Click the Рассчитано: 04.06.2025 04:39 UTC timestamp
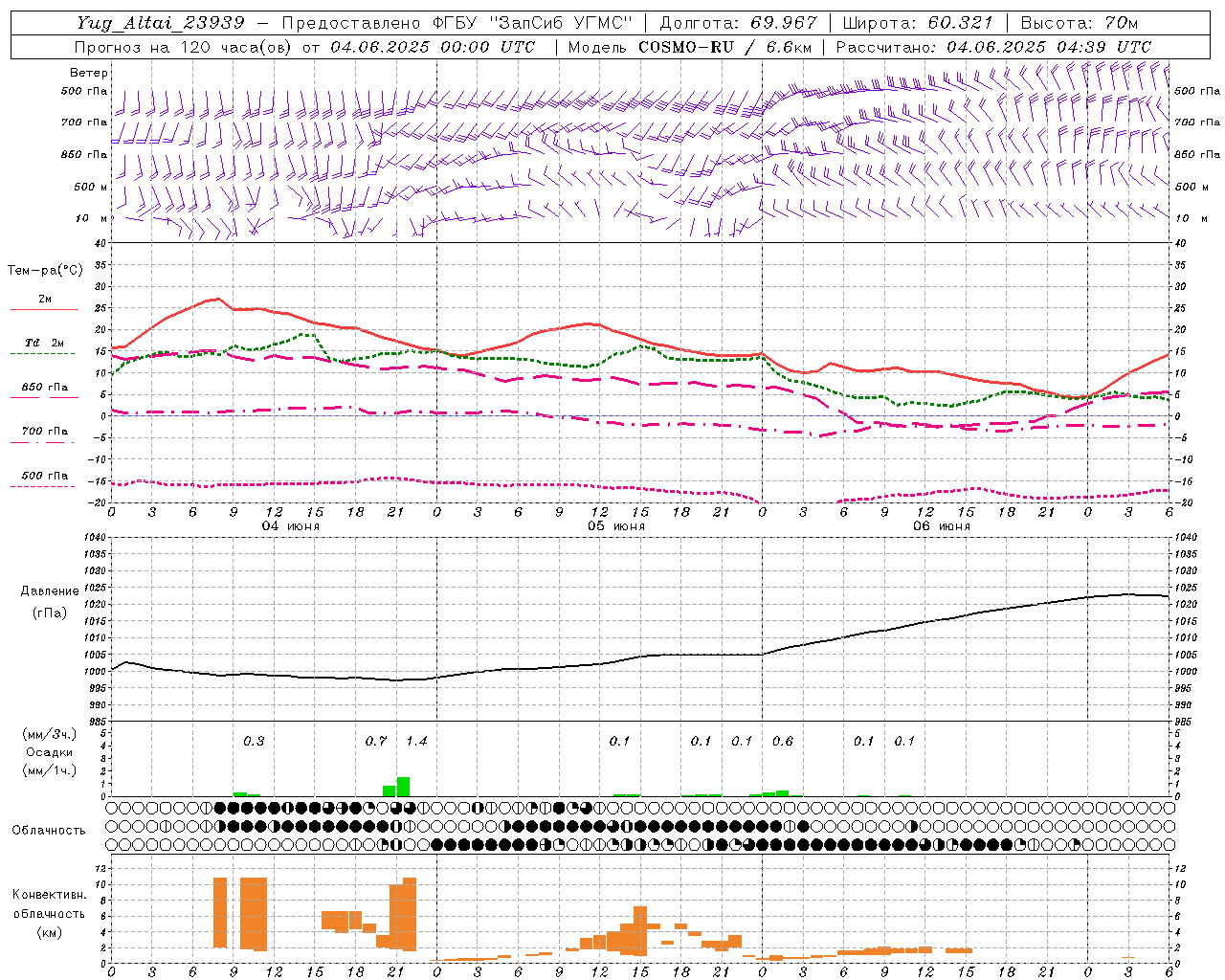Viewport: 1225px width, 980px height. click(993, 47)
